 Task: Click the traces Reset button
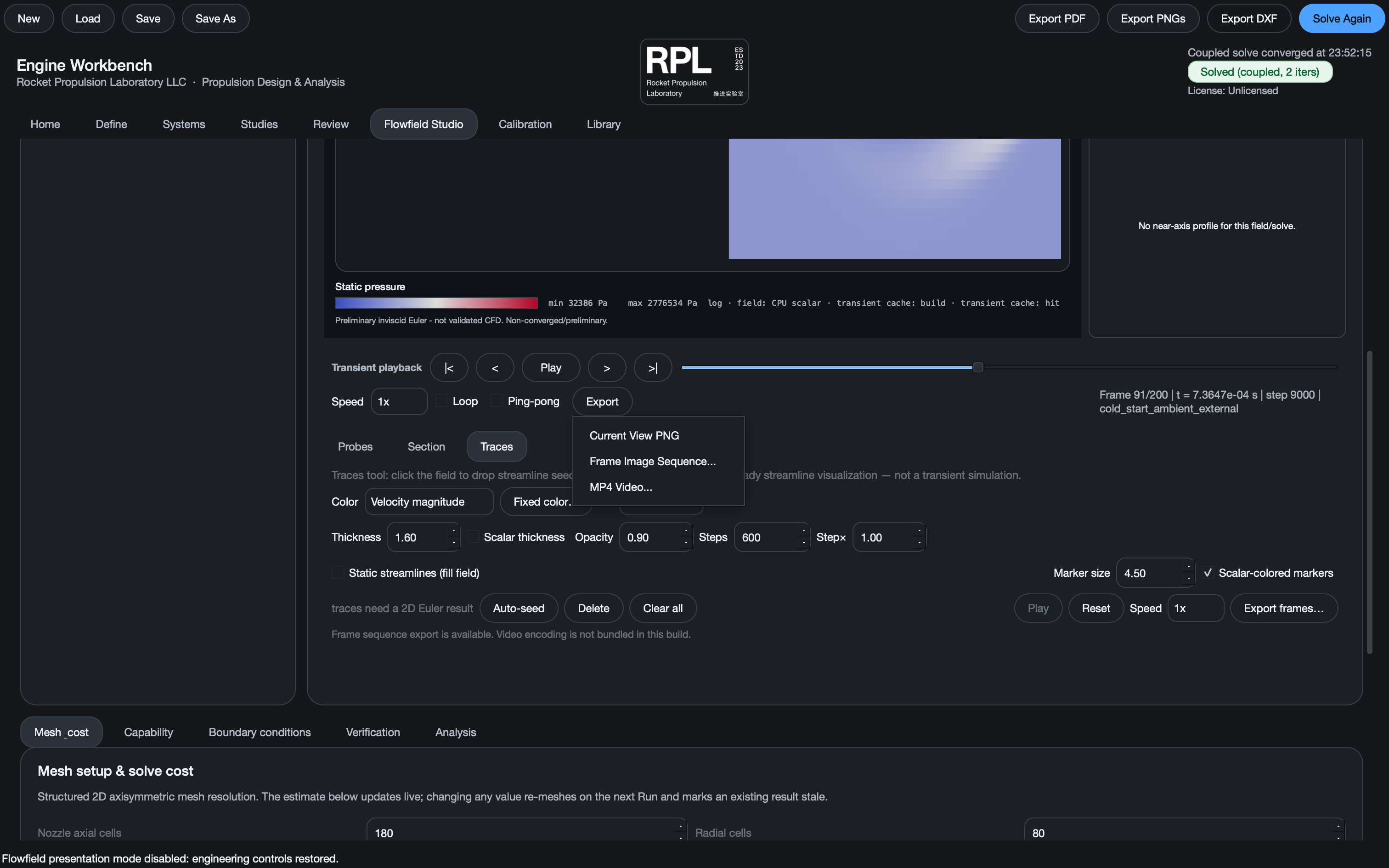coord(1095,608)
